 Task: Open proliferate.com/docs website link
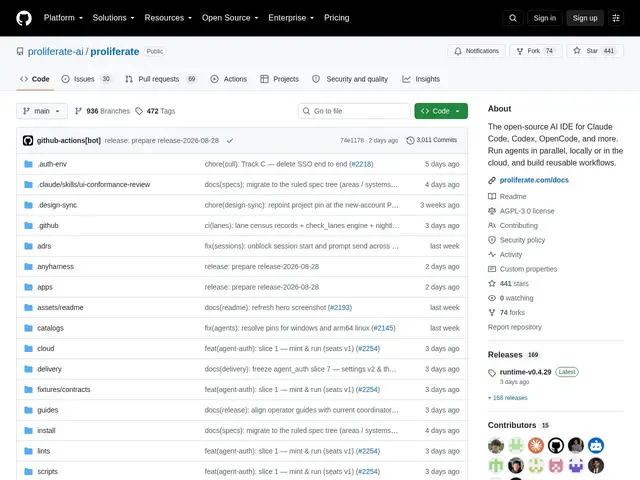[534, 180]
